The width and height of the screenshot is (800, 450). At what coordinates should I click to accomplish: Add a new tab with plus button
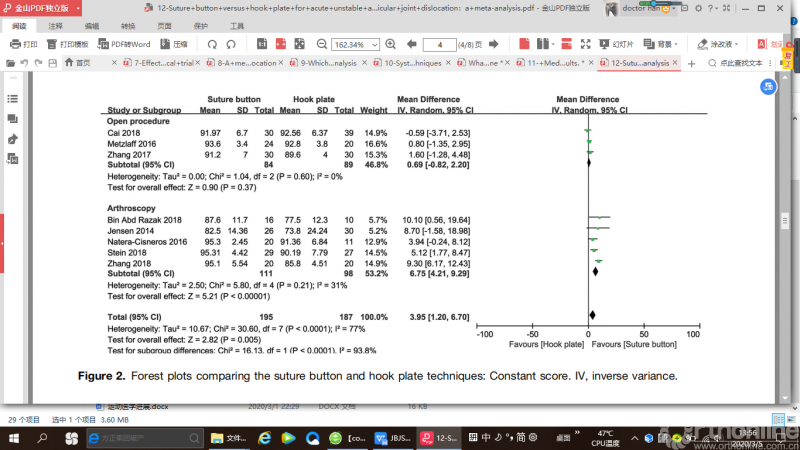(x=691, y=63)
